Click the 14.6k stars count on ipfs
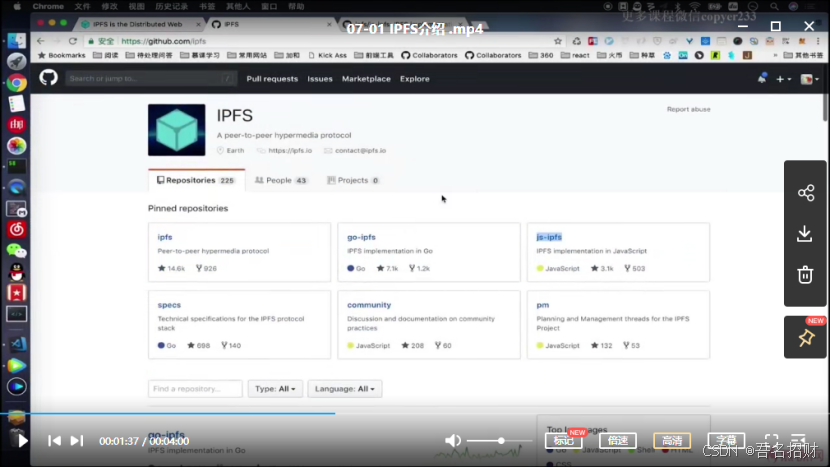831x467 pixels. tap(171, 268)
